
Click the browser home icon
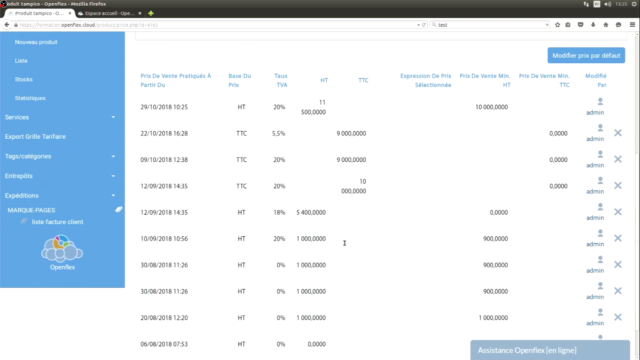pyautogui.click(x=606, y=25)
